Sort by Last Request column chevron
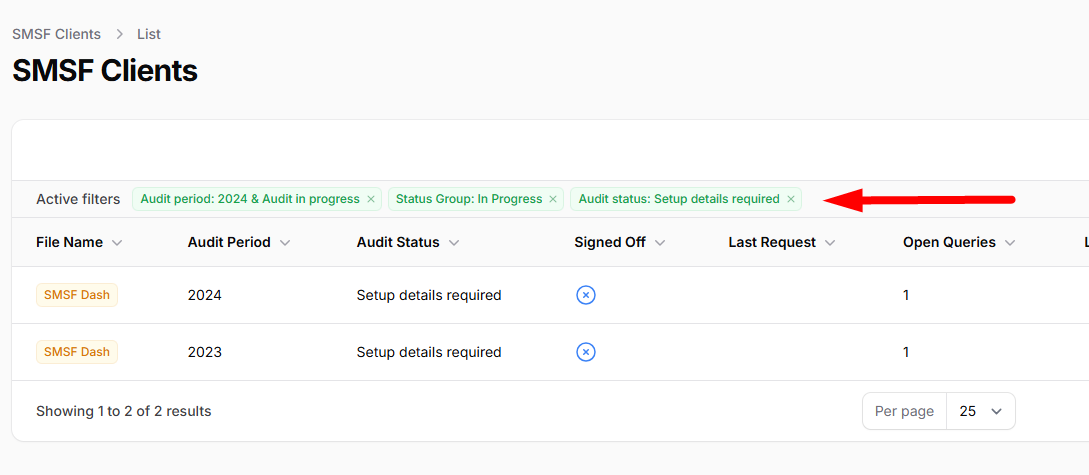Image resolution: width=1089 pixels, height=475 pixels. coord(830,242)
